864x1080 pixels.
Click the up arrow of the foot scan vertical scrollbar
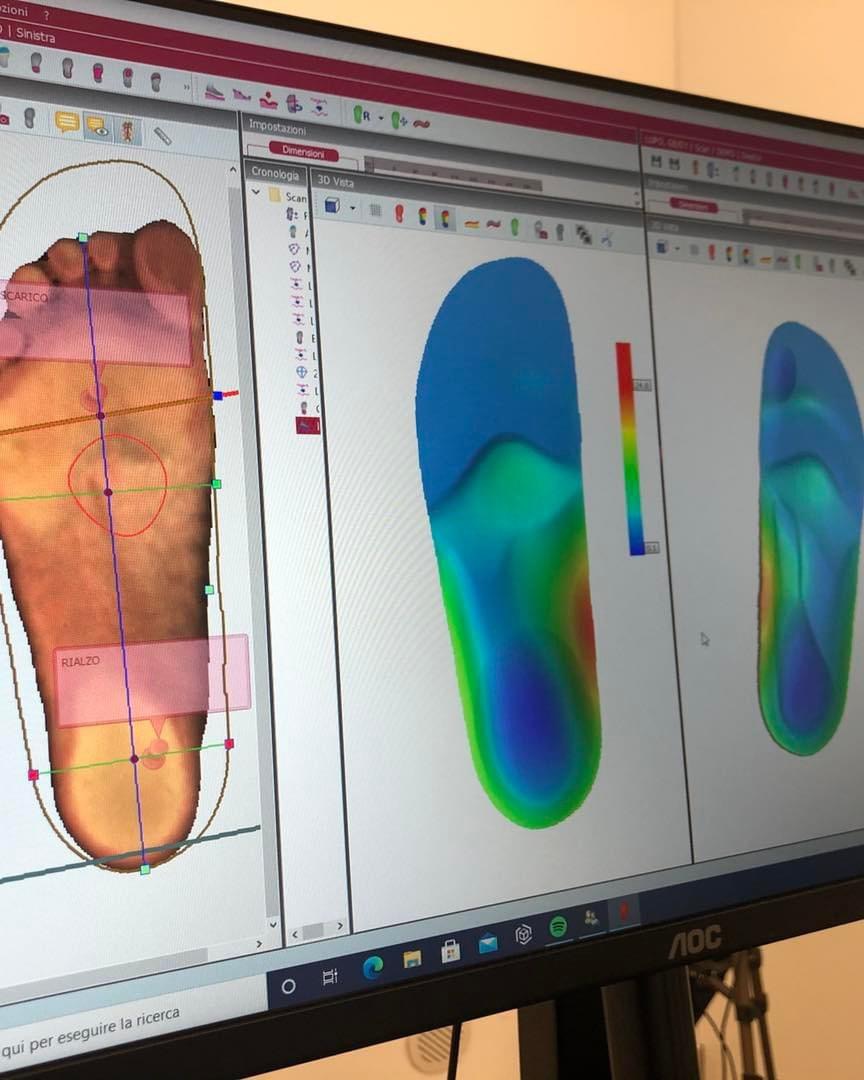[x=234, y=170]
